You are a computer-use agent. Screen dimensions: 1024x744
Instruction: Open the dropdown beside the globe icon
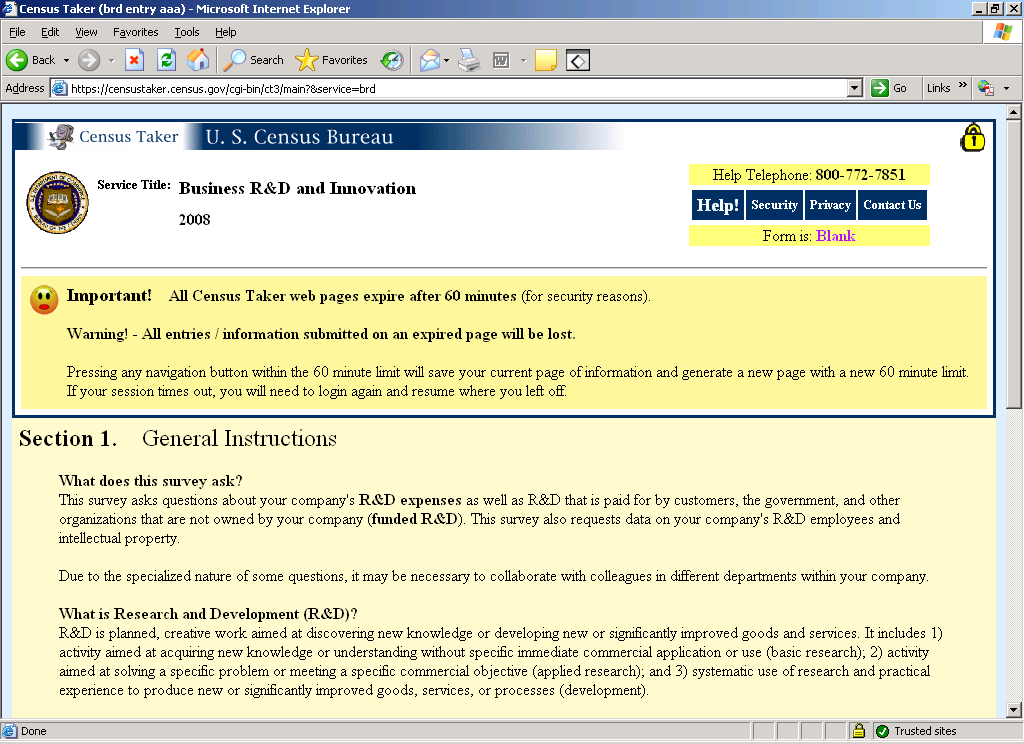pos(1006,88)
